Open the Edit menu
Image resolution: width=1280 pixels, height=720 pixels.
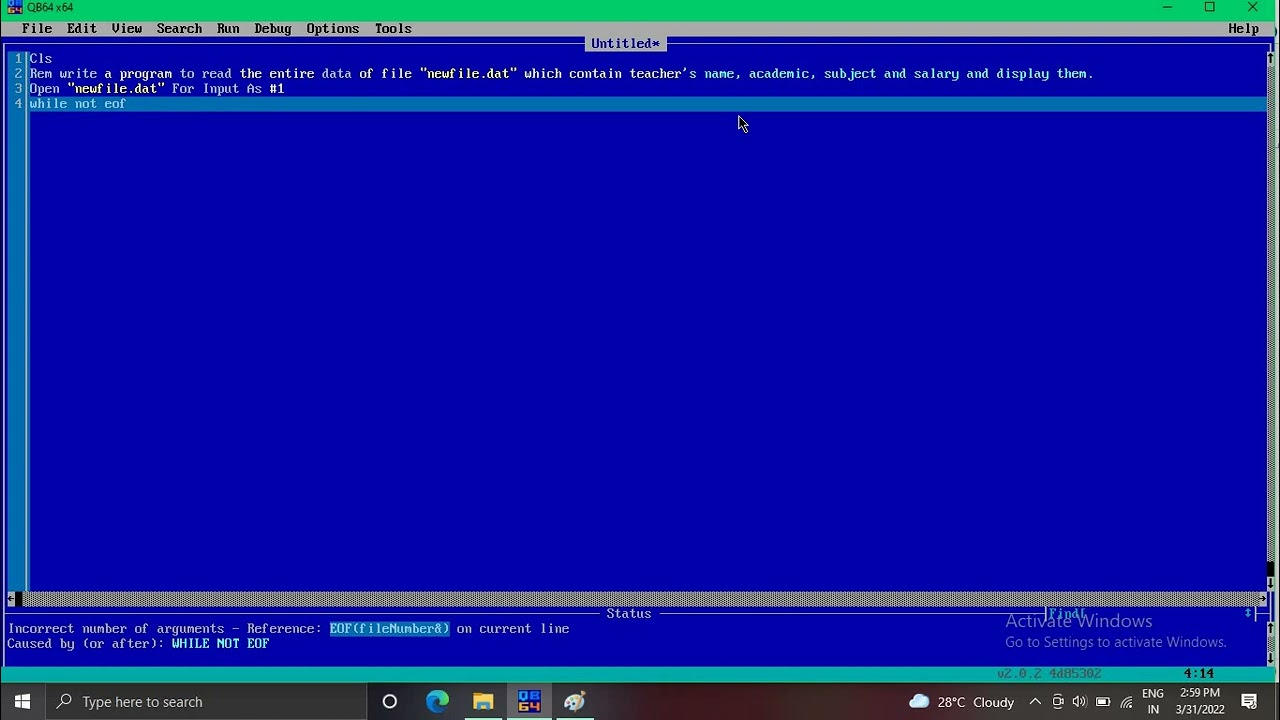(82, 29)
